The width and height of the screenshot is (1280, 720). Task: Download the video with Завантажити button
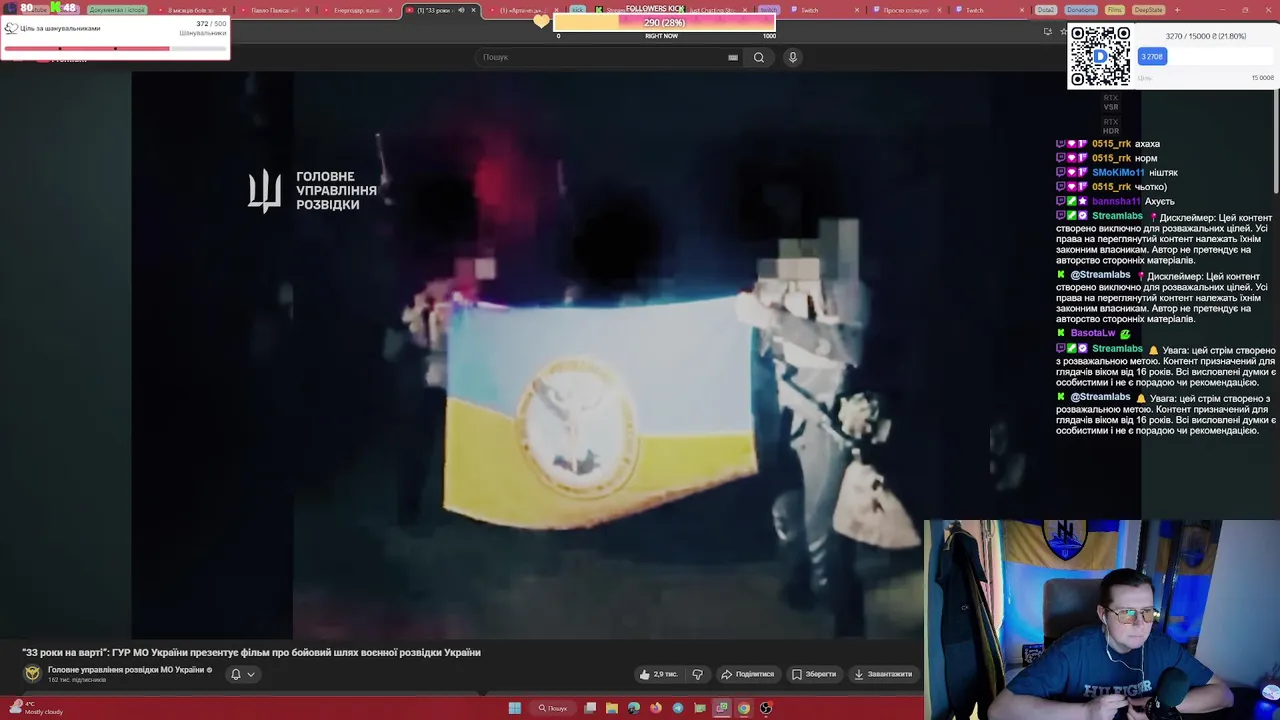click(883, 674)
